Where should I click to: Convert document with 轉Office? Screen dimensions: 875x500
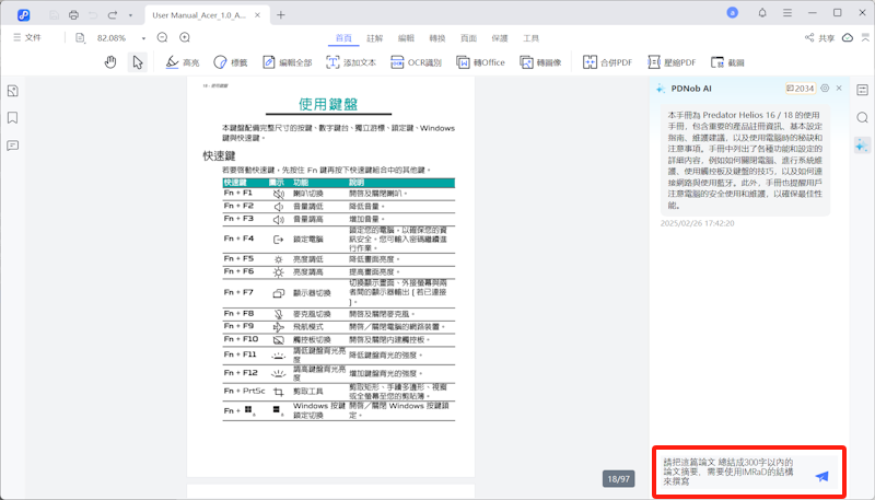pos(480,62)
